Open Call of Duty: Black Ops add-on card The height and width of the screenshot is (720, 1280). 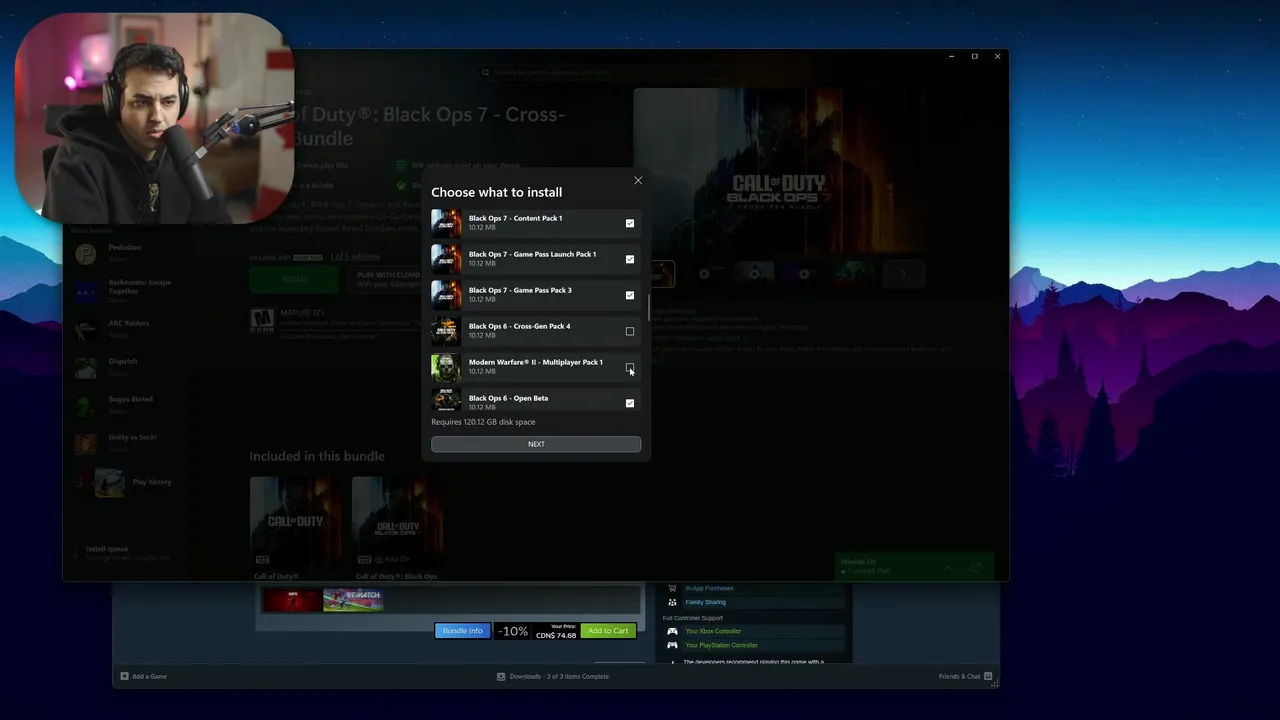click(397, 526)
